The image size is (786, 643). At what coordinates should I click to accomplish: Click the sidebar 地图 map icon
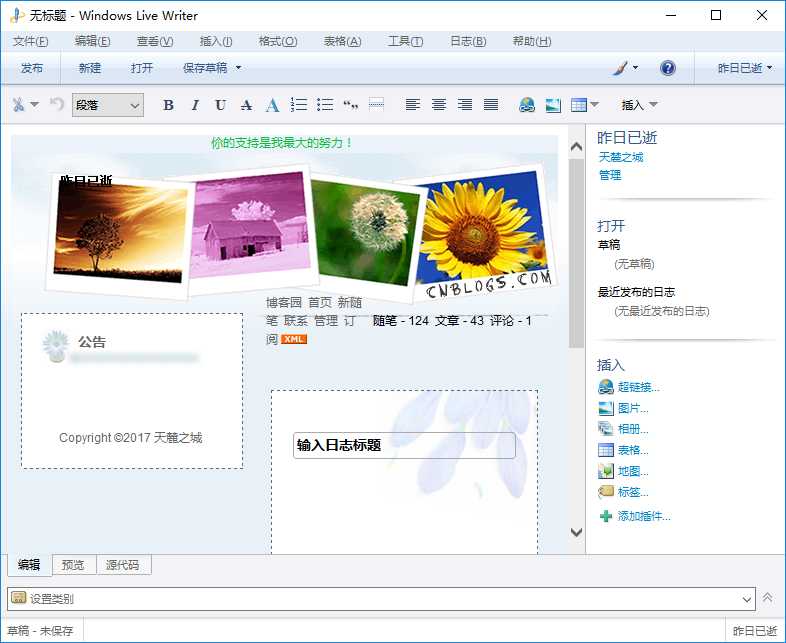[606, 471]
